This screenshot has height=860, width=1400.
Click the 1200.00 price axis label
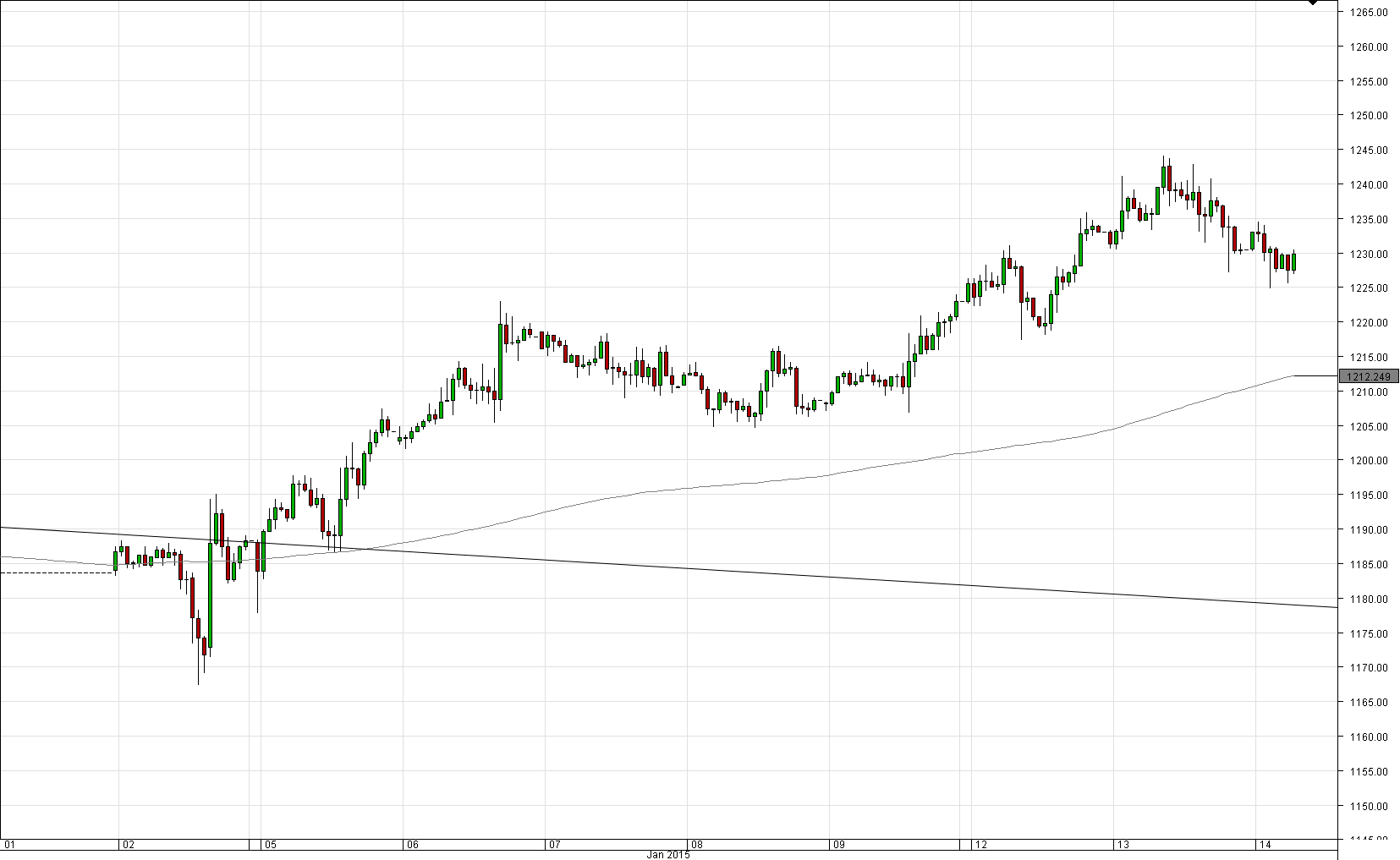click(x=1369, y=461)
